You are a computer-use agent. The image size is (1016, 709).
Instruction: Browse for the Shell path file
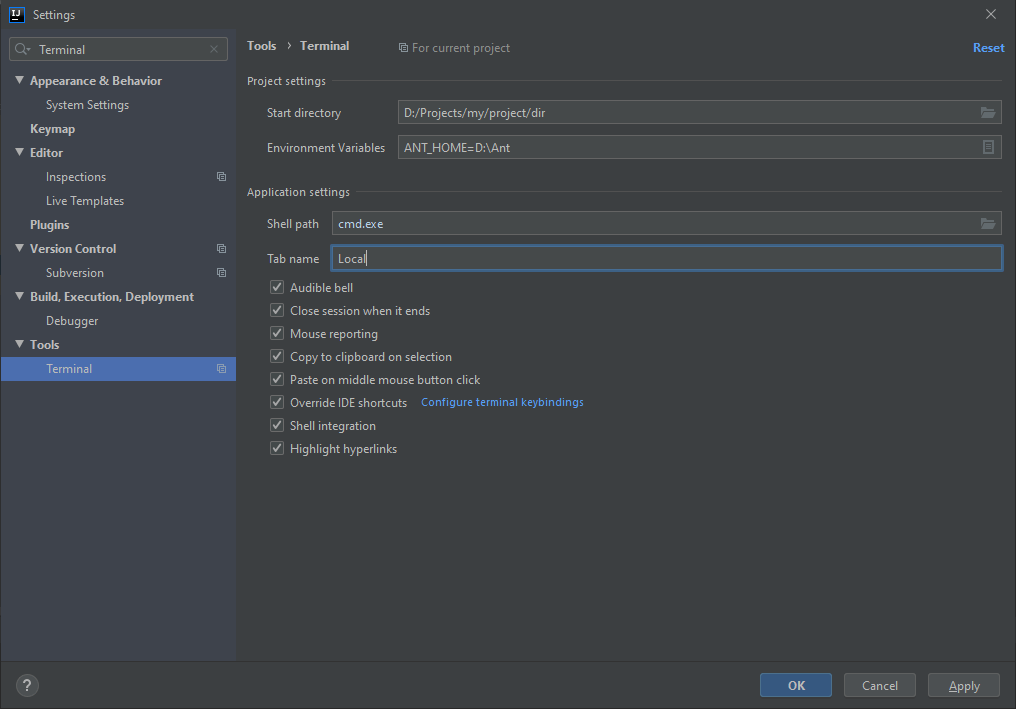coord(988,223)
